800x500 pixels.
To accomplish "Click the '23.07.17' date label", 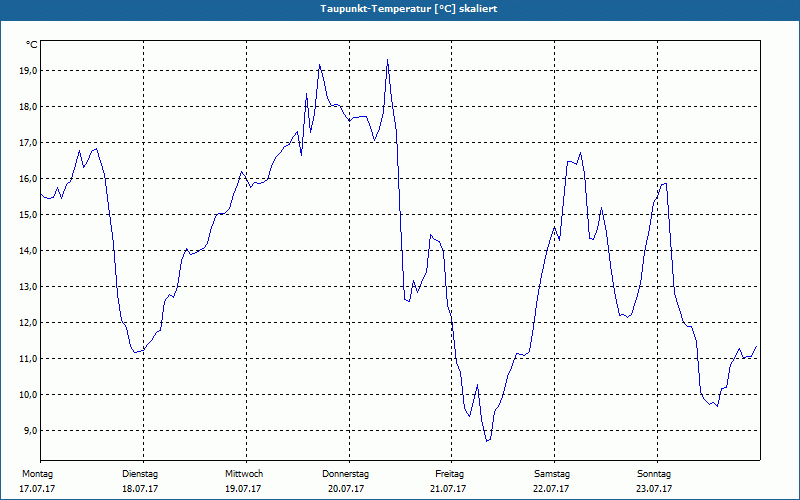I will [654, 489].
